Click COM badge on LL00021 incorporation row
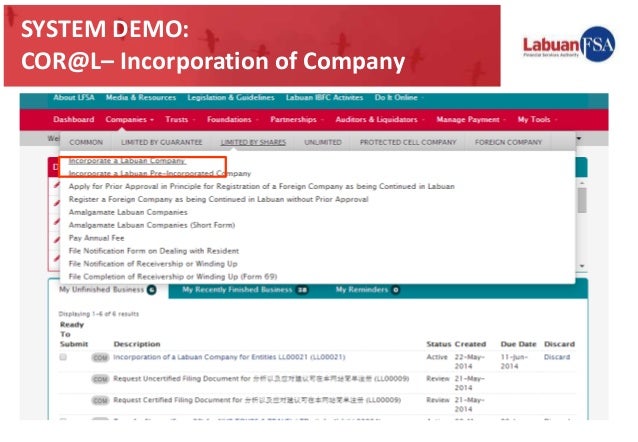Screen dimensions: 638x442 coord(100,358)
